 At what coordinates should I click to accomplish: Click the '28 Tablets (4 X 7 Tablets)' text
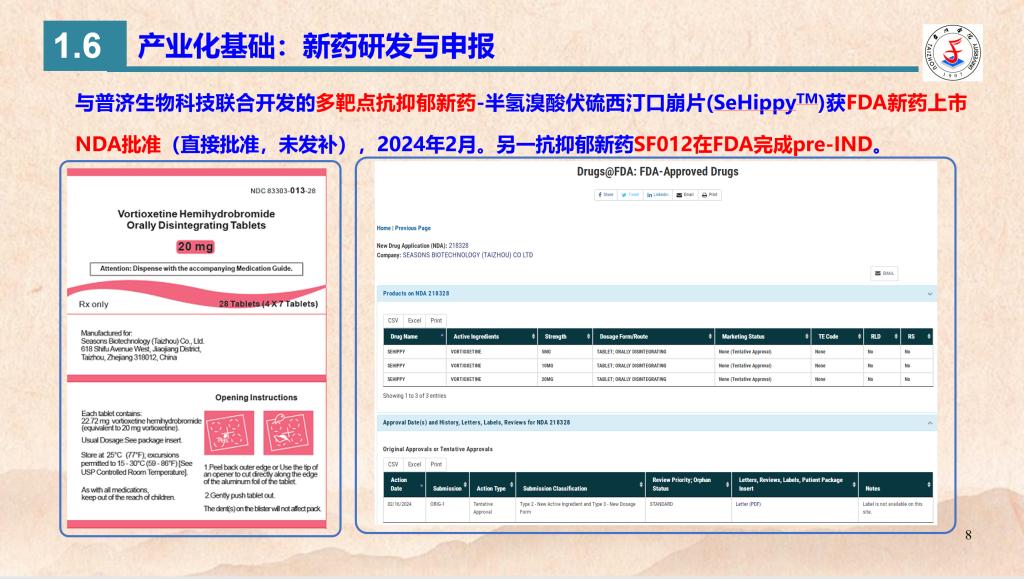pyautogui.click(x=268, y=304)
